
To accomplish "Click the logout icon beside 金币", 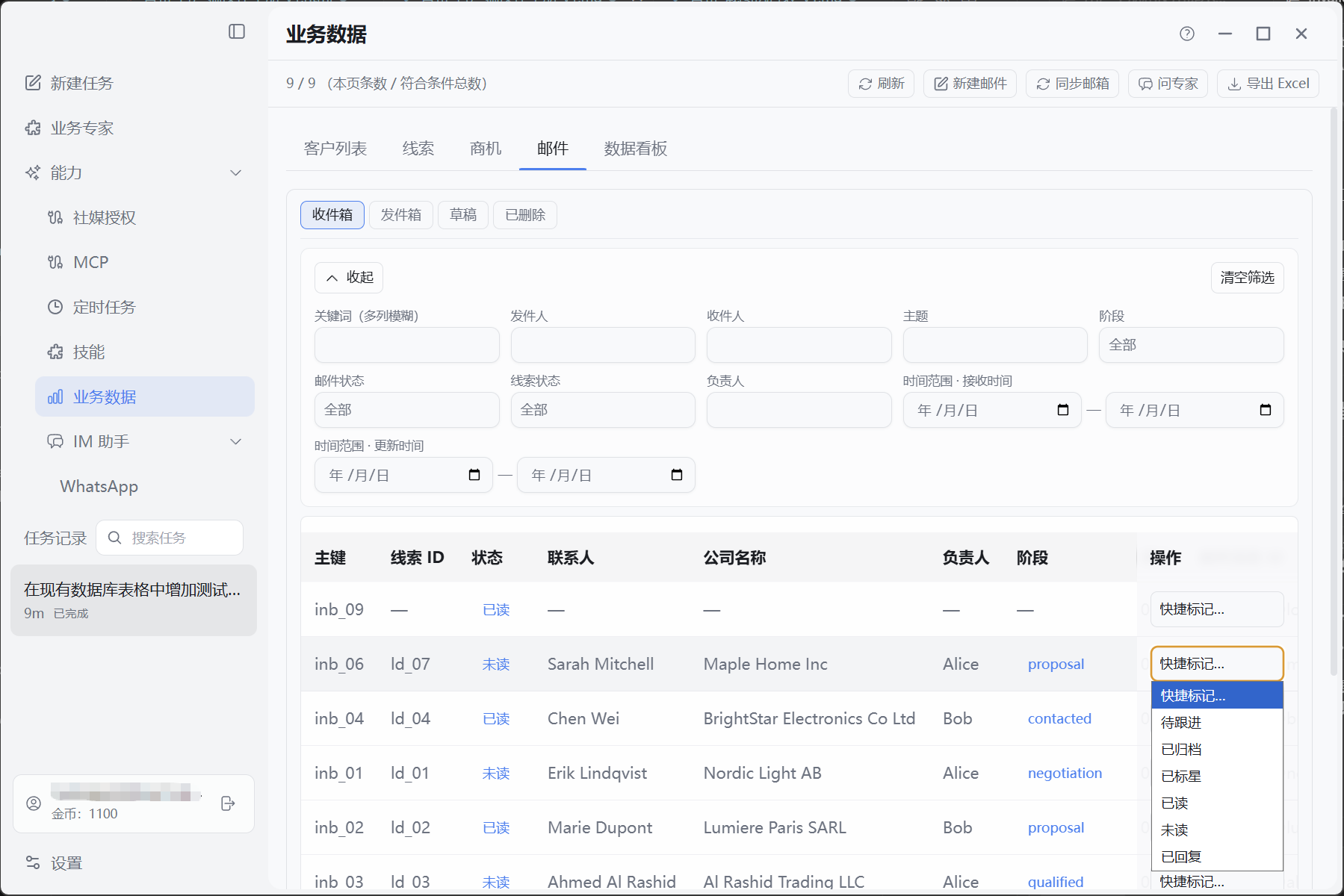I will point(228,803).
